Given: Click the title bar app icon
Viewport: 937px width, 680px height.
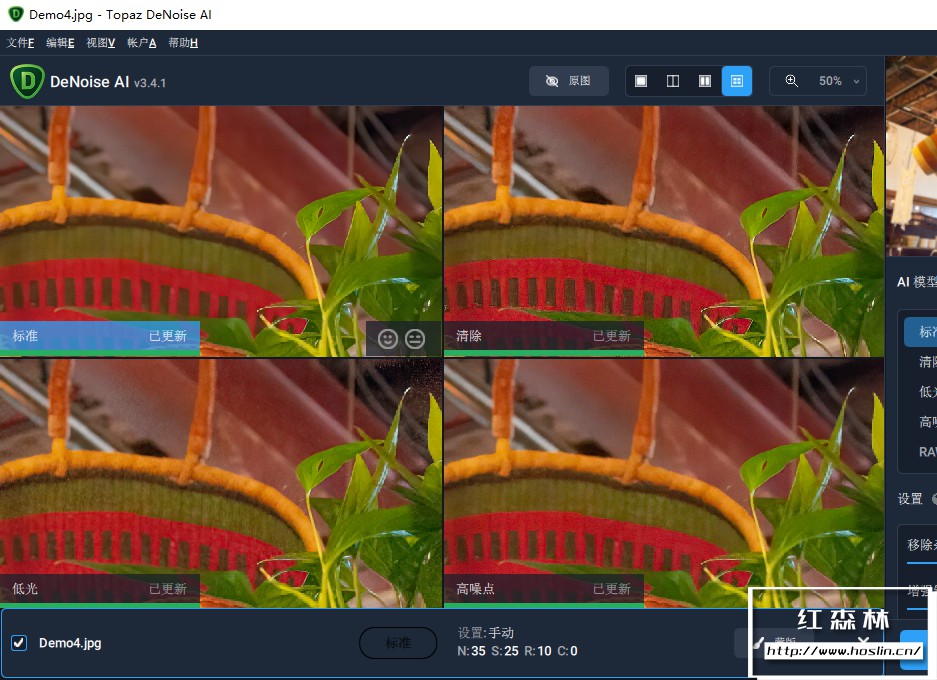Looking at the screenshot, I should (x=16, y=14).
